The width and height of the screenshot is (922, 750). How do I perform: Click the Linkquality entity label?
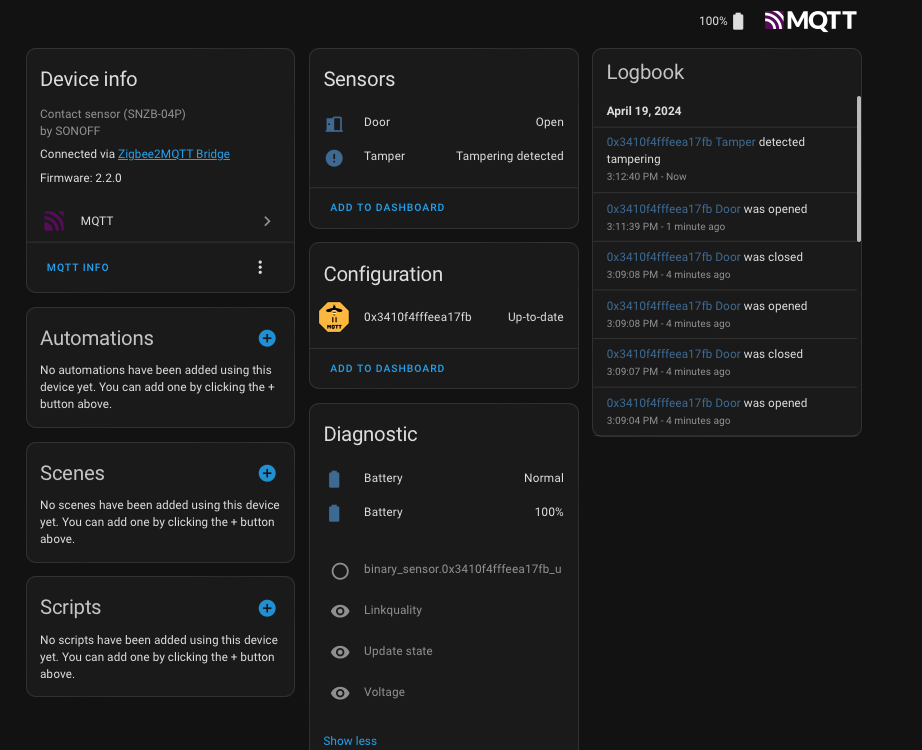(x=393, y=610)
